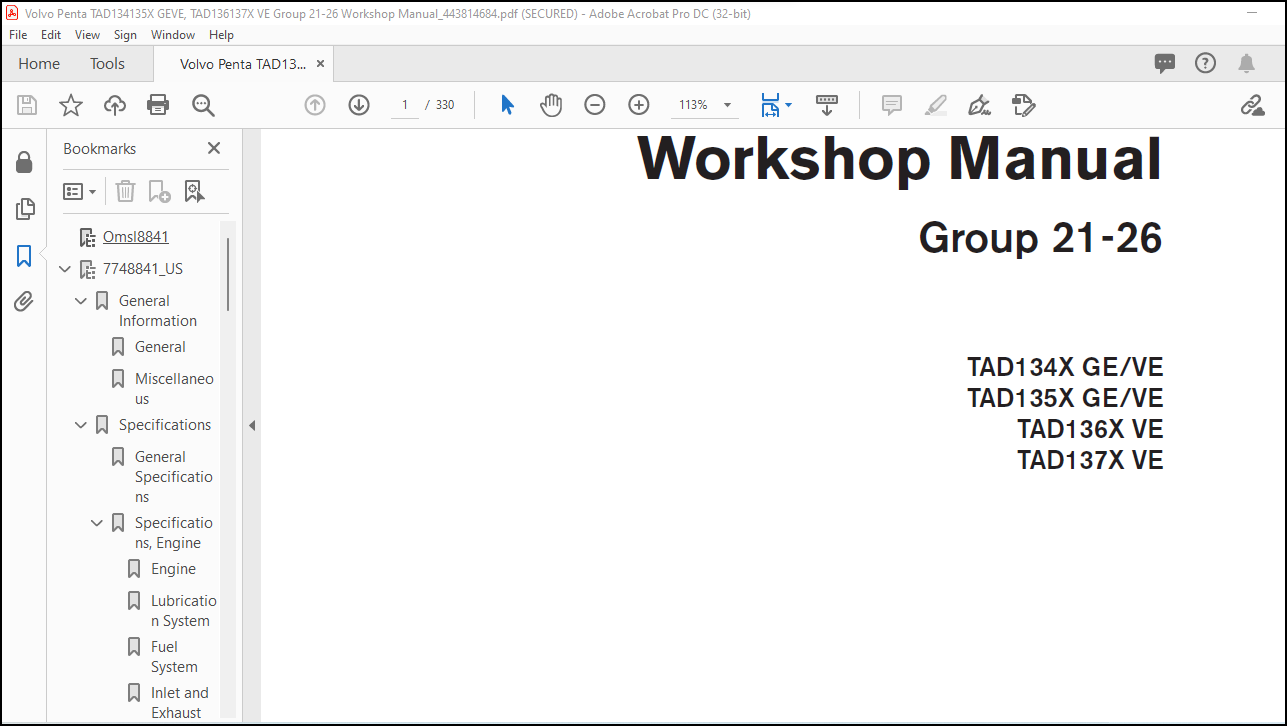Image resolution: width=1287 pixels, height=726 pixels.
Task: Open the security lock panel
Action: coord(24,162)
